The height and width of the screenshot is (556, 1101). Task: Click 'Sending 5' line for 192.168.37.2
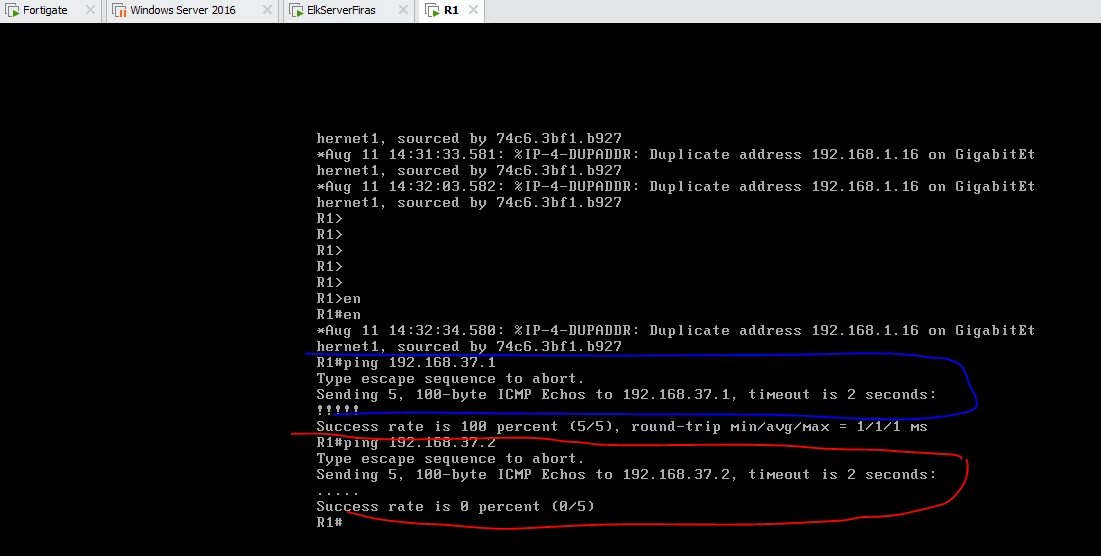pyautogui.click(x=626, y=475)
